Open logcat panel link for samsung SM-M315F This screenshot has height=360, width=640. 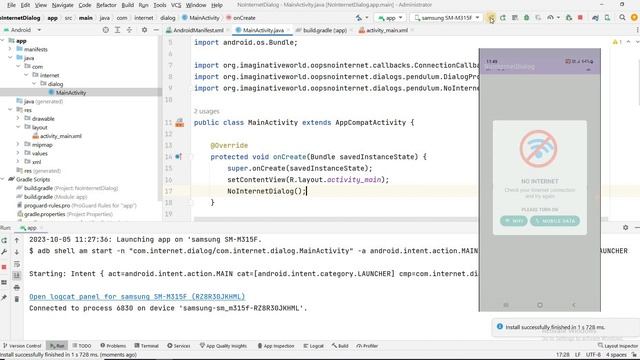click(x=137, y=297)
